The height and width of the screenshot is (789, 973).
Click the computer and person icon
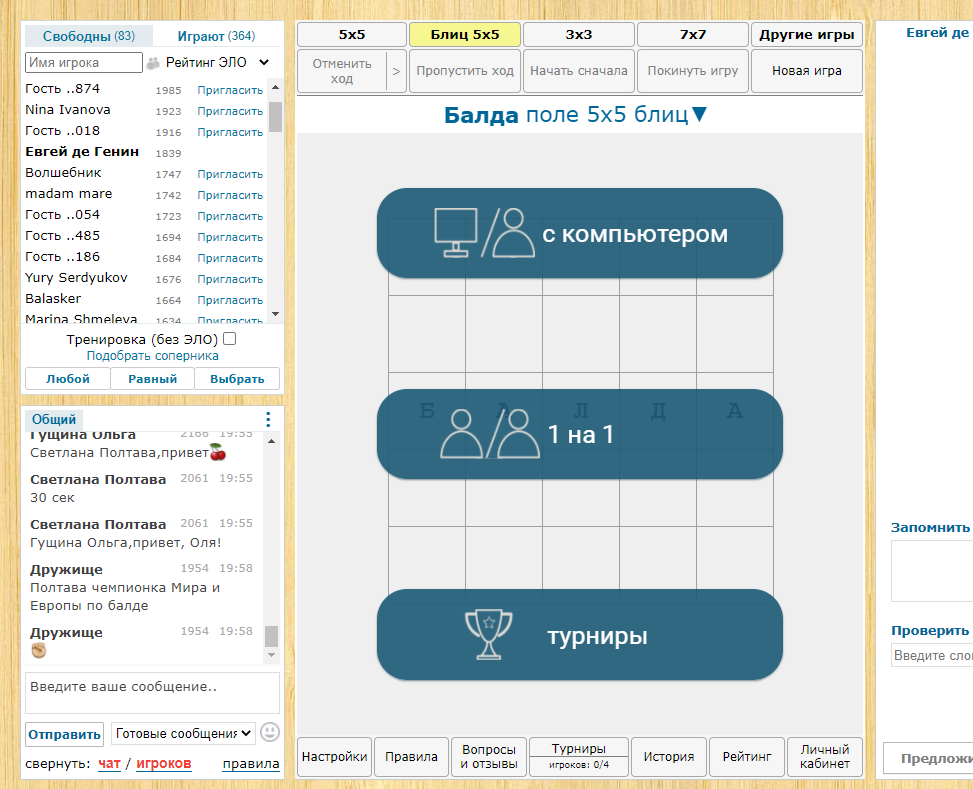pyautogui.click(x=484, y=233)
